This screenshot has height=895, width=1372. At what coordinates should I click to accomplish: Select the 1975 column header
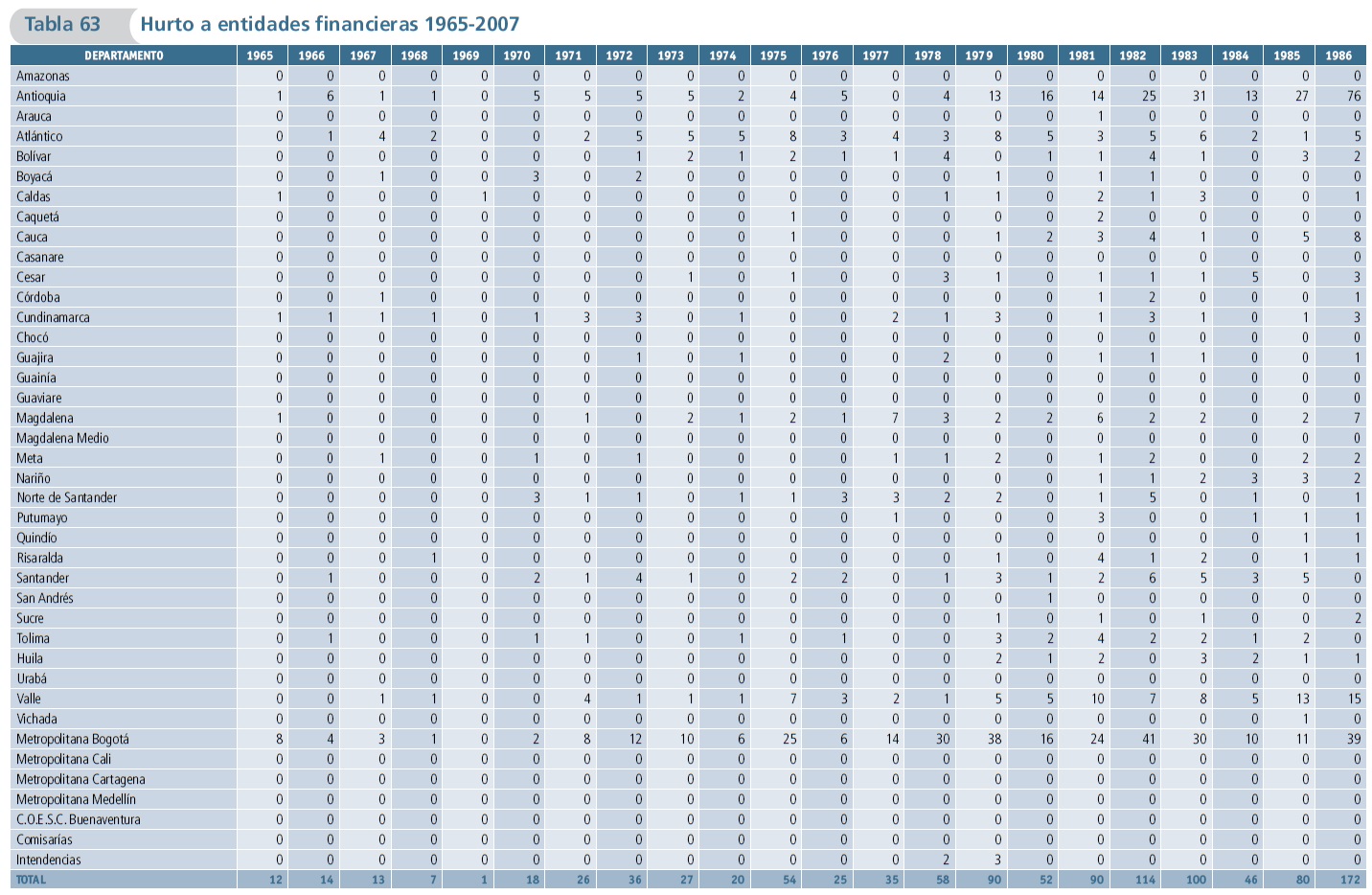(774, 56)
